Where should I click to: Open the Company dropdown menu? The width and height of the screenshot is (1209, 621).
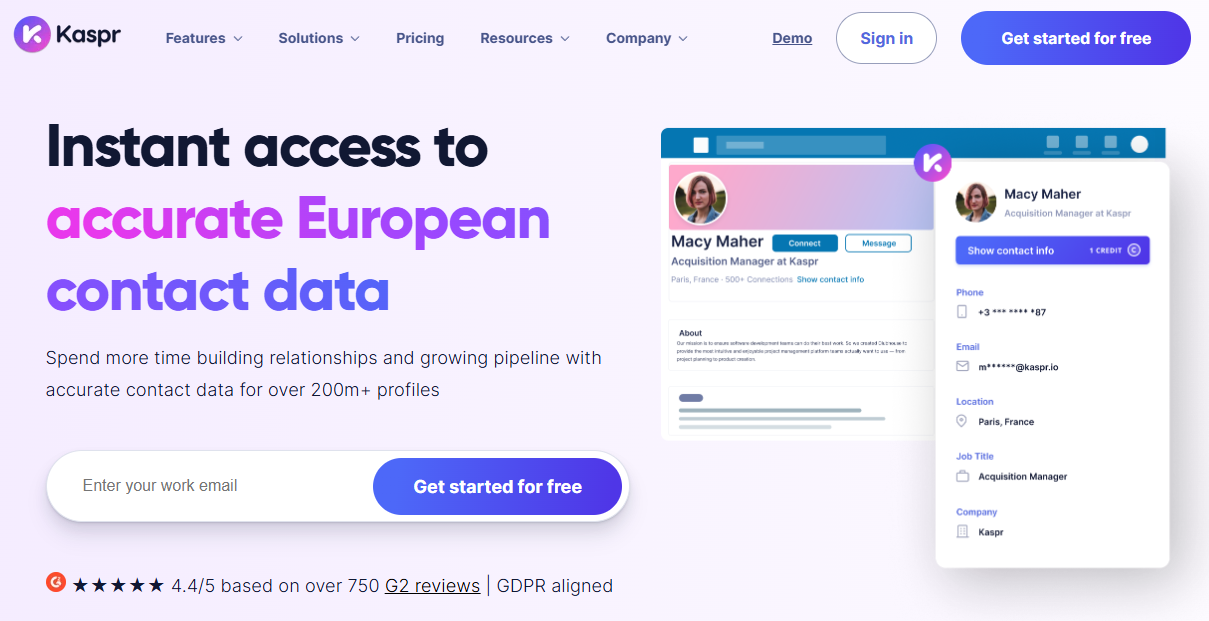tap(647, 38)
